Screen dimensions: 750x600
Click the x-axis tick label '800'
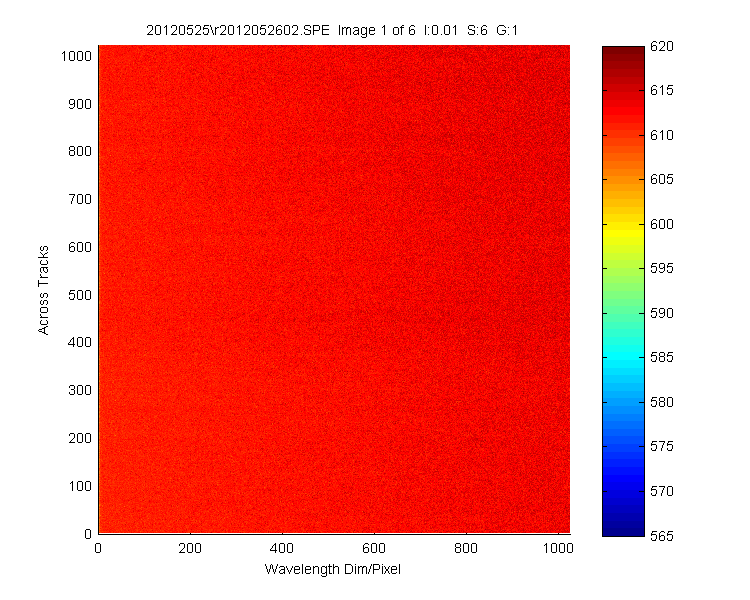(466, 548)
